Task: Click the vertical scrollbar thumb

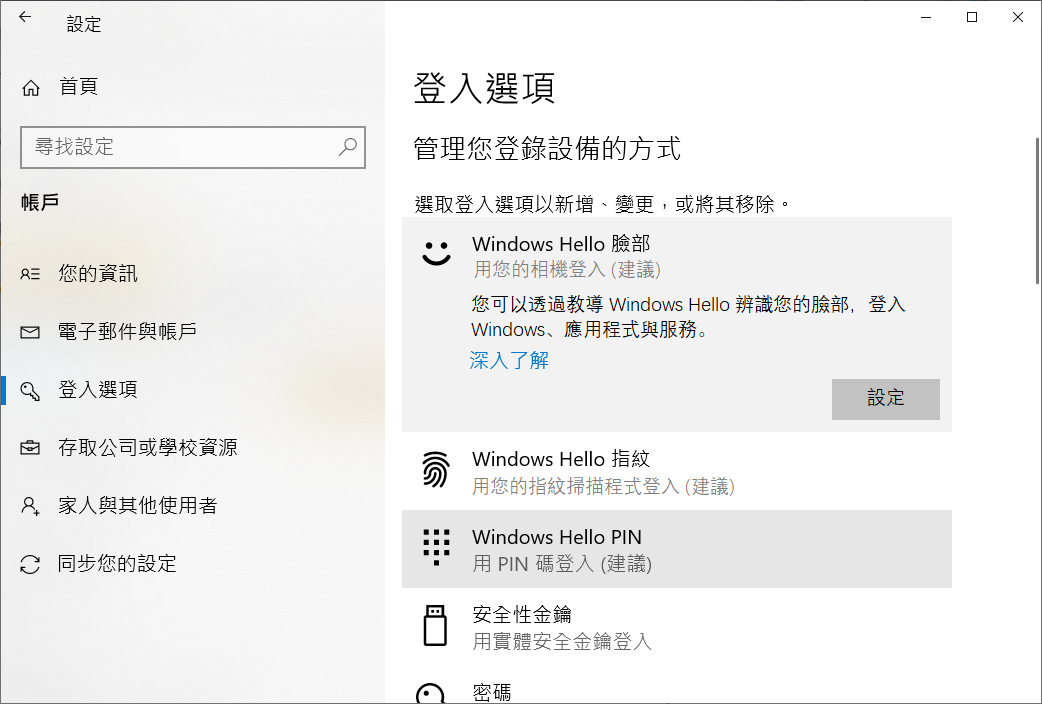Action: coord(1037,211)
